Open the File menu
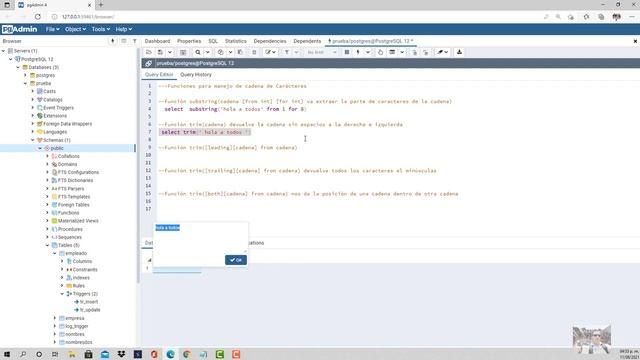The height and width of the screenshot is (360, 640). click(52, 29)
